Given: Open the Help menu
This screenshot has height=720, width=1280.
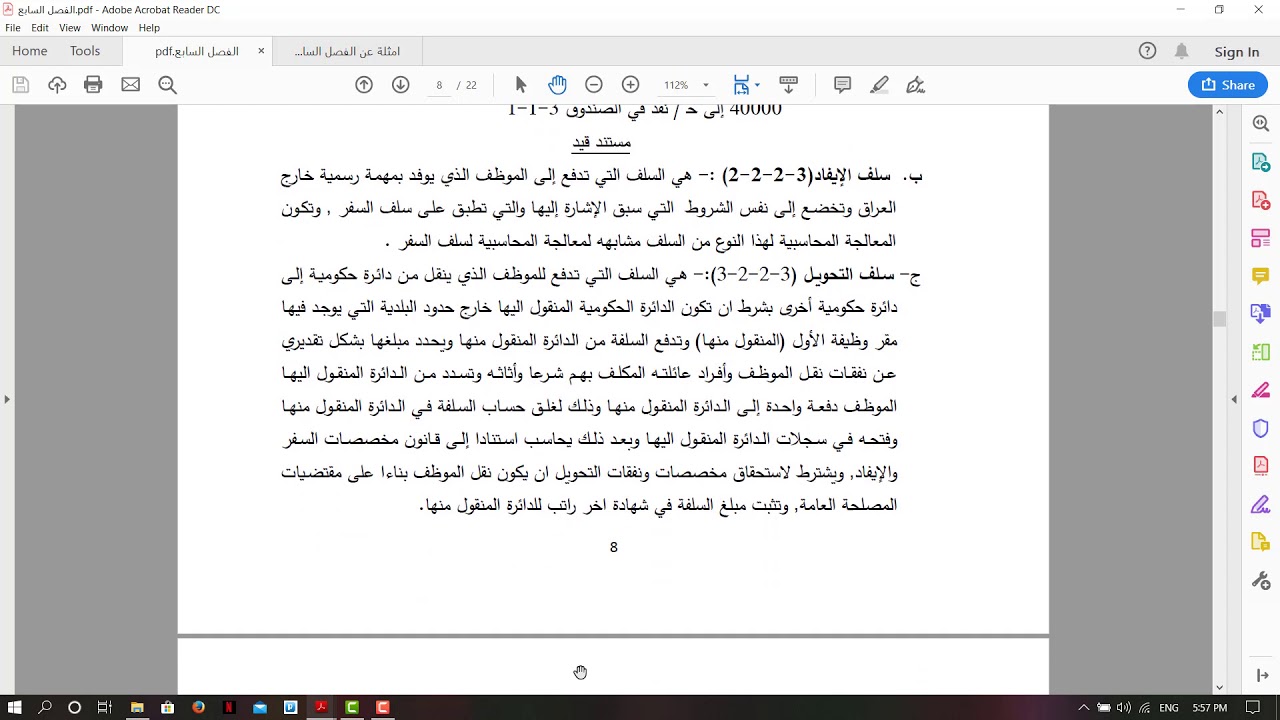Looking at the screenshot, I should coord(149,28).
